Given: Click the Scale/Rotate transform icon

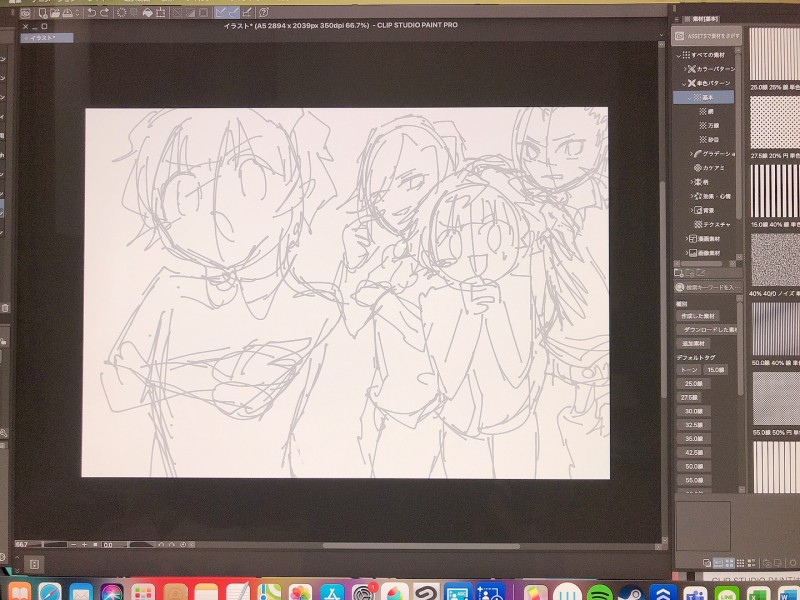Looking at the screenshot, I should coord(161,13).
